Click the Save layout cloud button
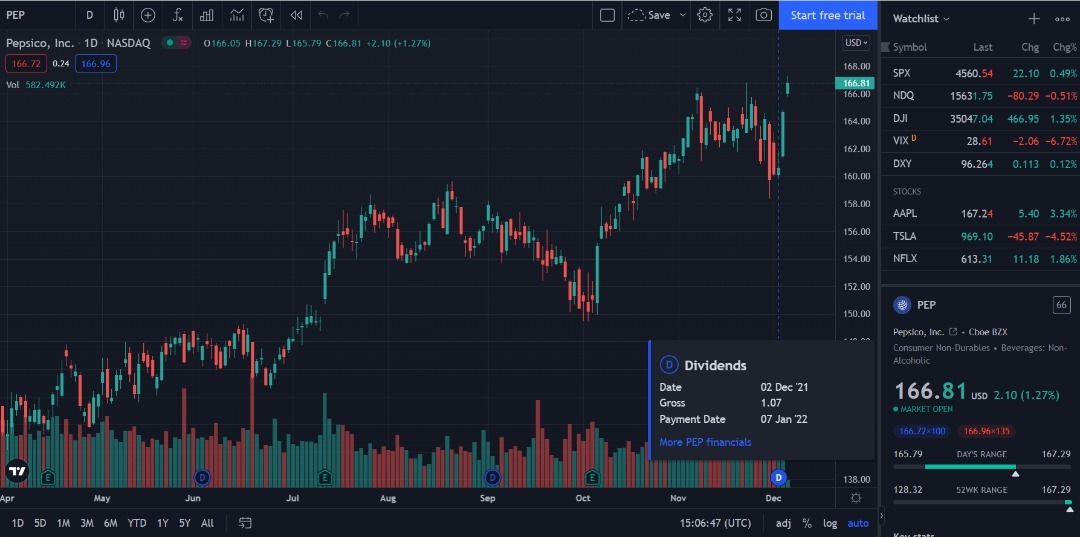Image resolution: width=1080 pixels, height=537 pixels. pyautogui.click(x=648, y=15)
